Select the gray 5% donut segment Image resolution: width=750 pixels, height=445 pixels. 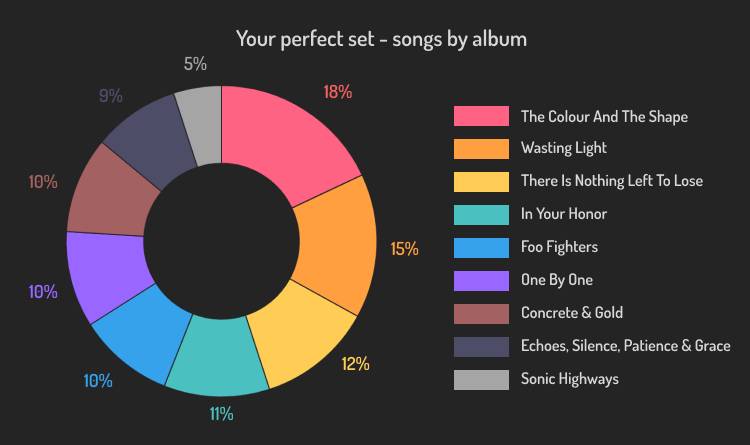click(202, 124)
